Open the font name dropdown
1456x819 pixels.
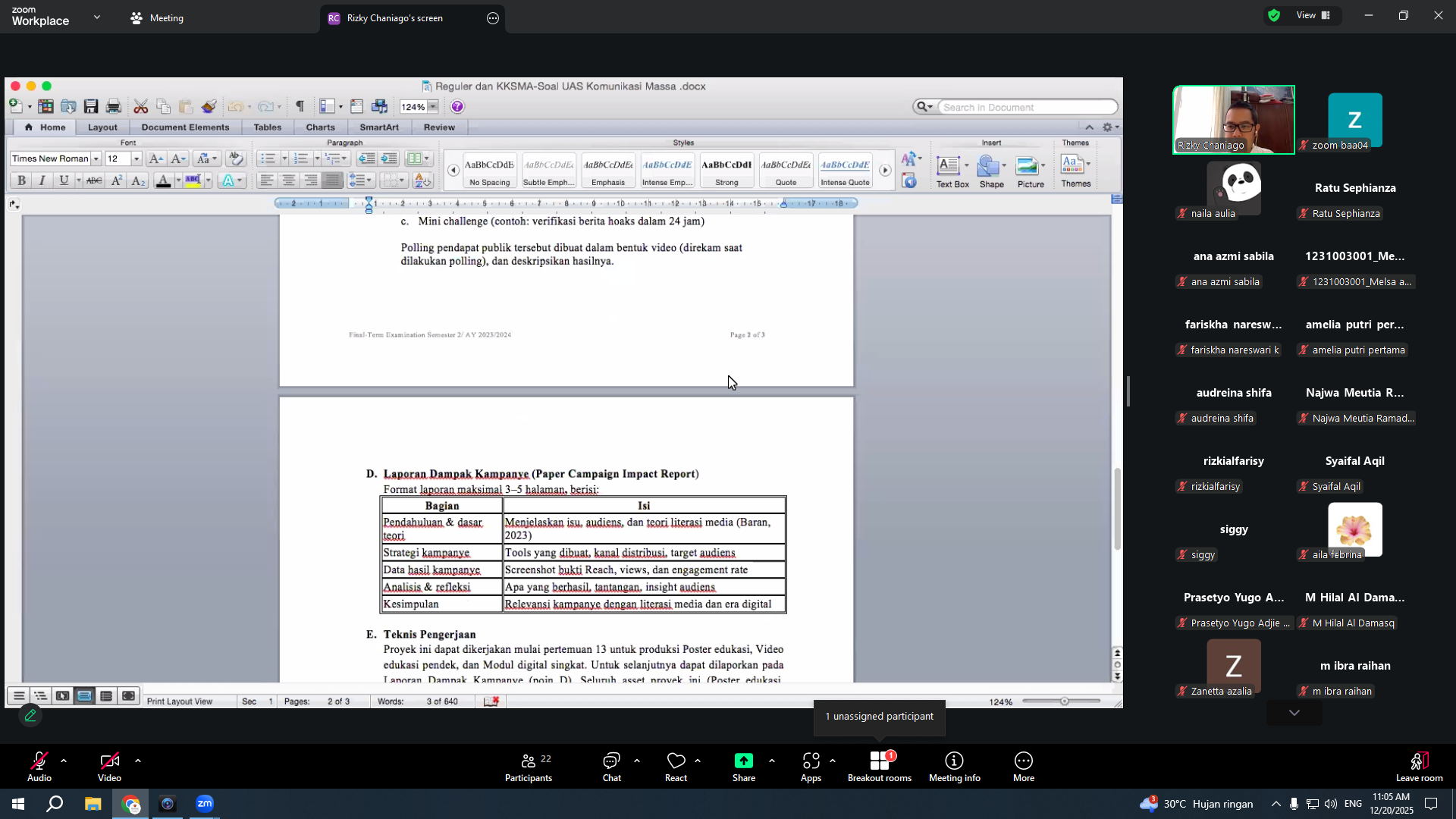pos(96,158)
